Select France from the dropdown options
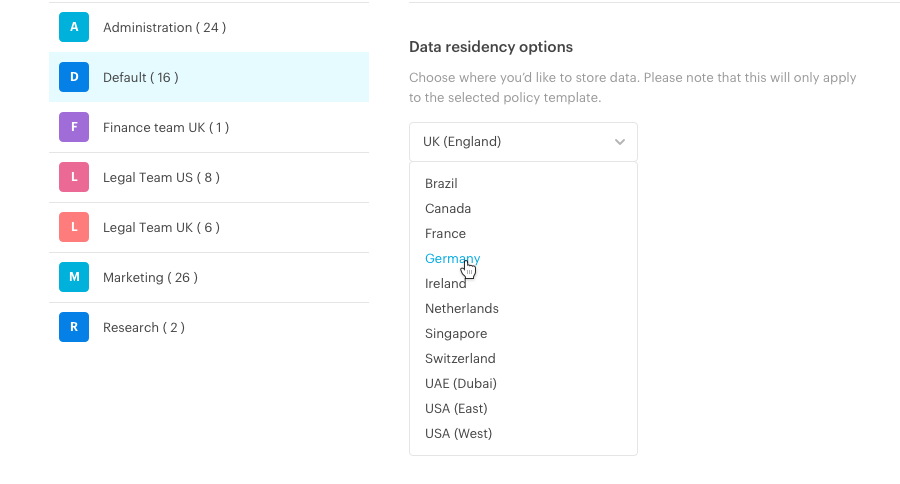900x484 pixels. (x=445, y=234)
